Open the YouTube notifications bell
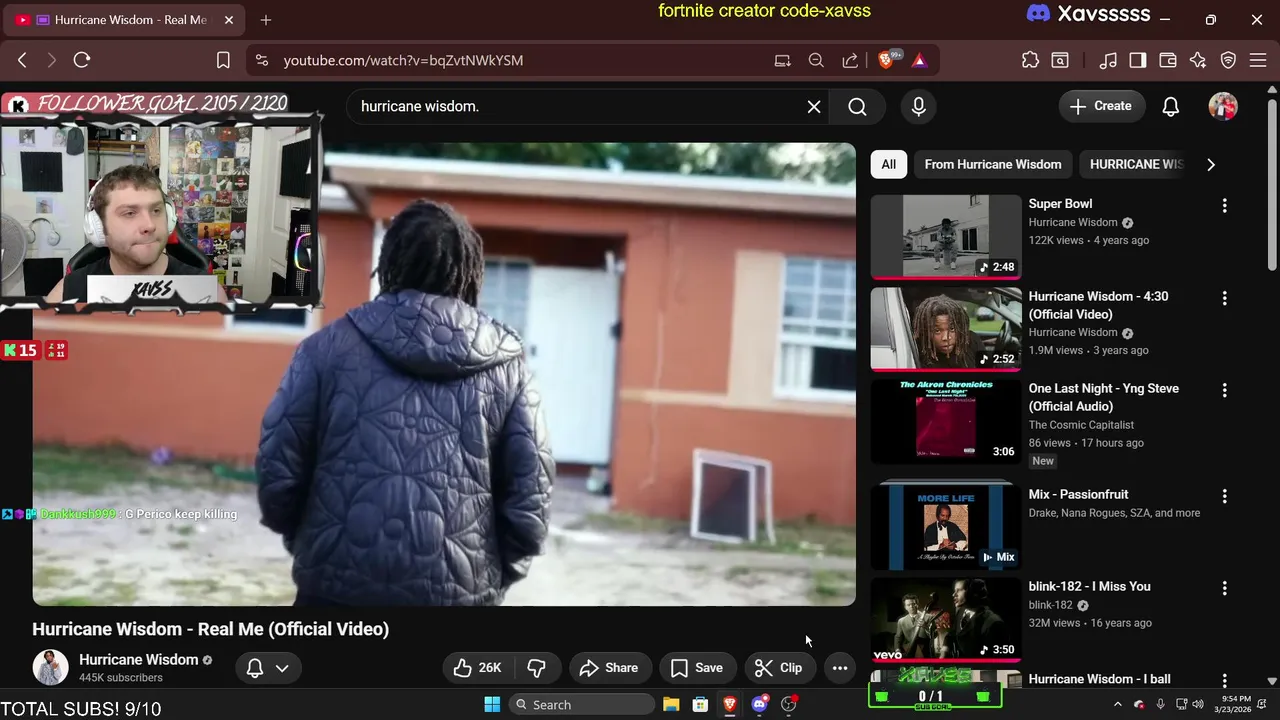Image resolution: width=1280 pixels, height=720 pixels. pyautogui.click(x=1171, y=106)
